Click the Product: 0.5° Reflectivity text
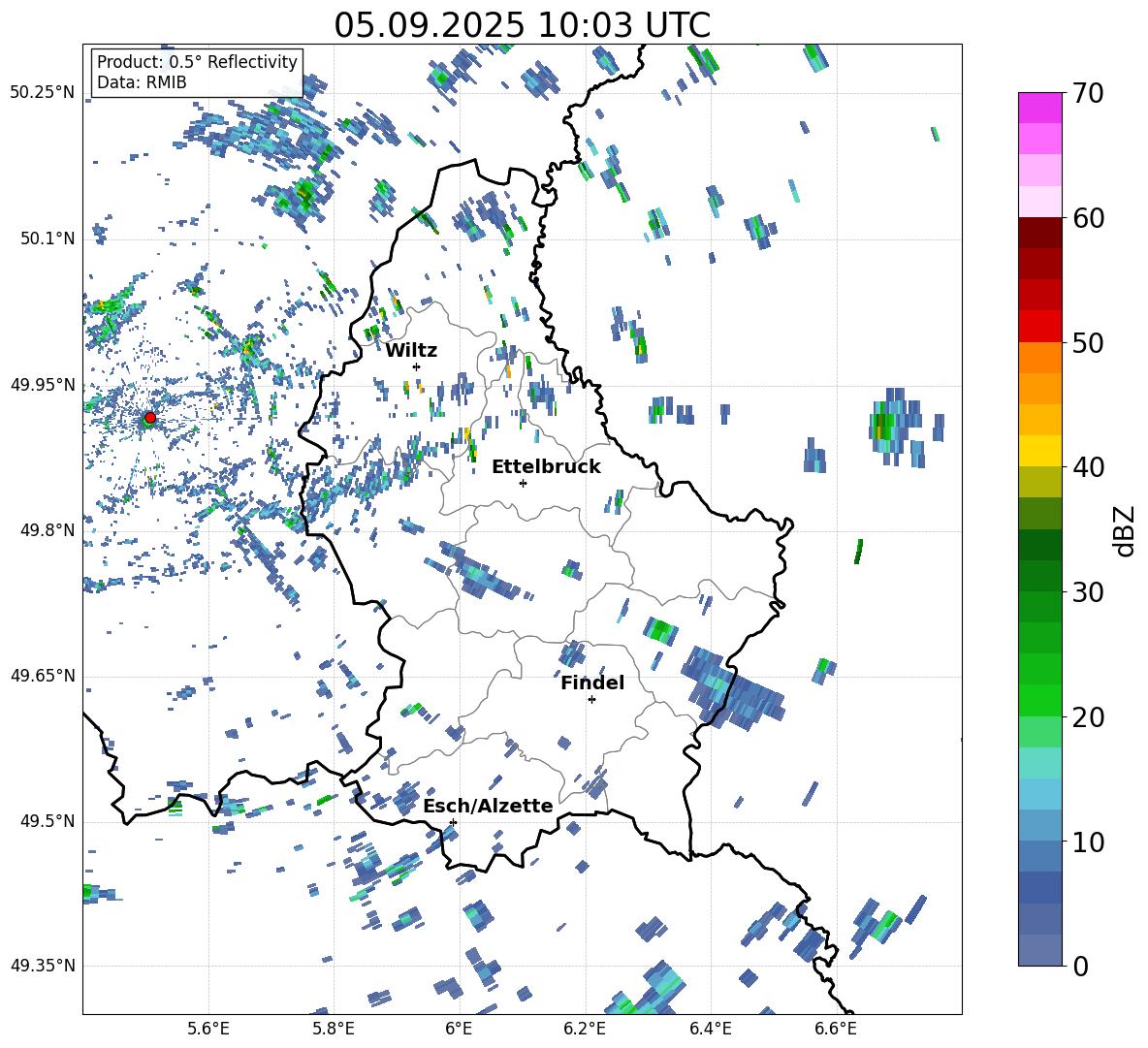The image size is (1148, 1048). pos(197,61)
